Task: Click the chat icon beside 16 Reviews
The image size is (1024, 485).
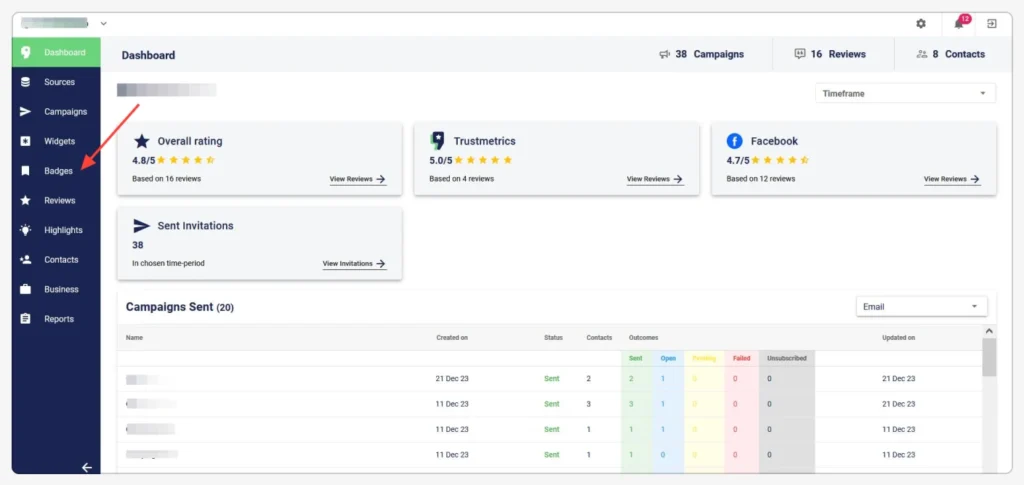Action: tap(800, 54)
